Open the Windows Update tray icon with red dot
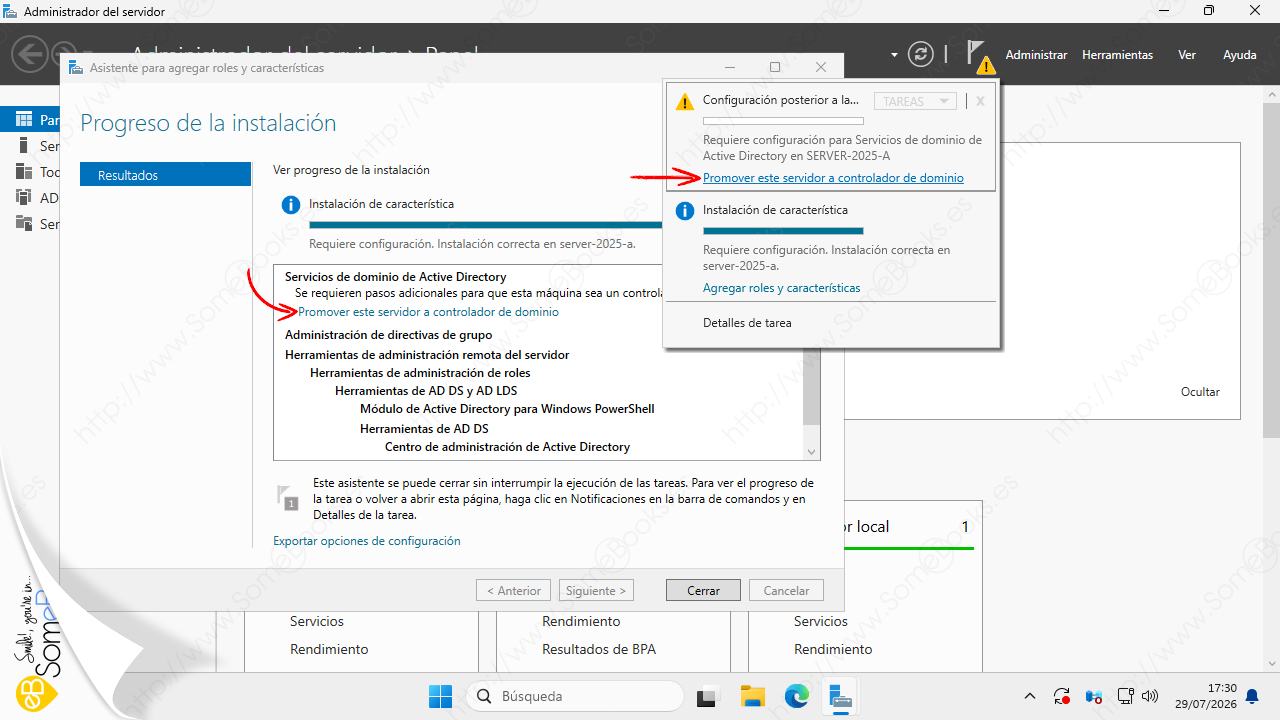Image resolution: width=1280 pixels, height=720 pixels. click(1062, 696)
